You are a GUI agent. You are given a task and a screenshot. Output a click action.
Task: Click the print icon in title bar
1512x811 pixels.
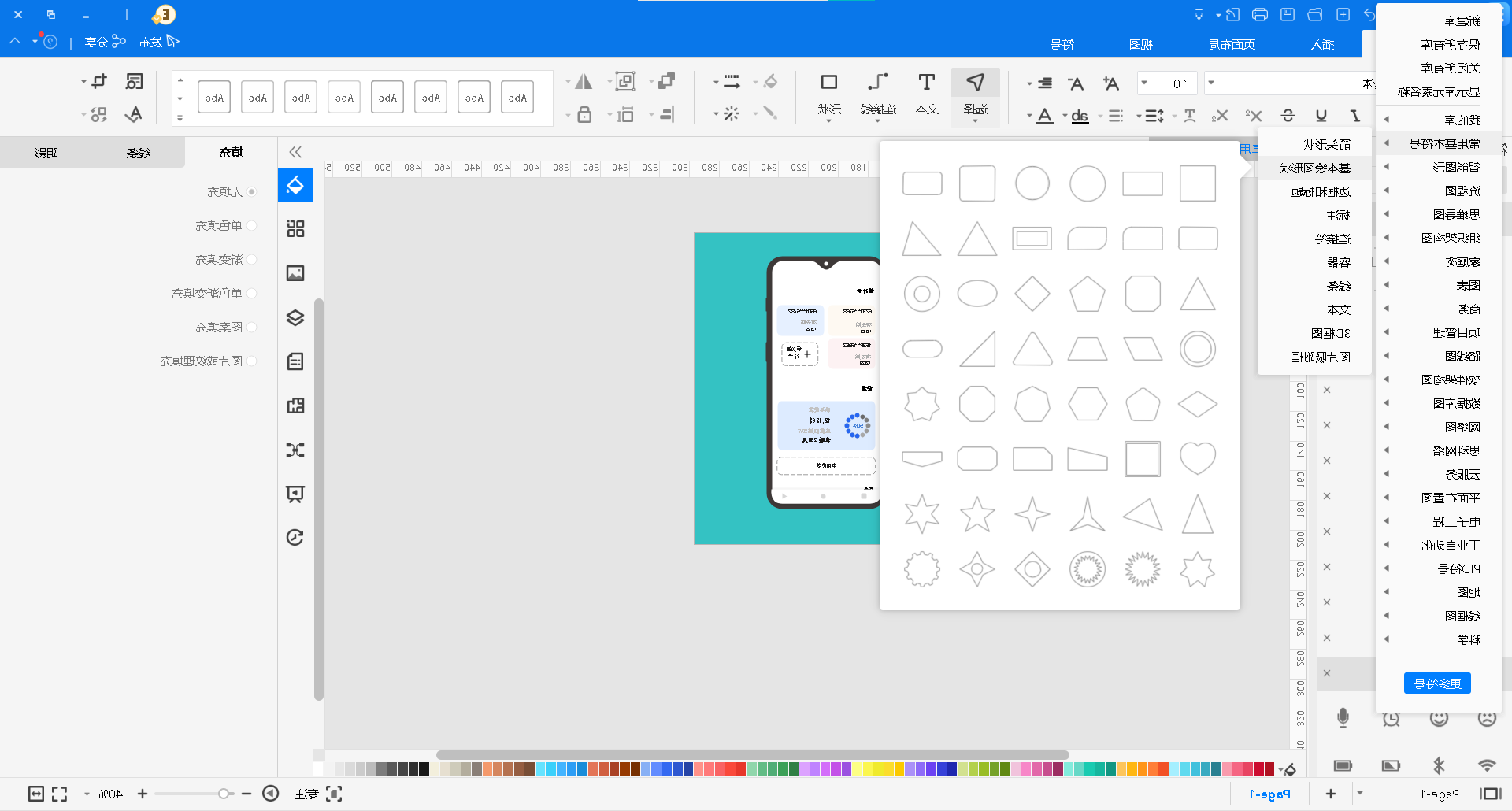point(1260,15)
